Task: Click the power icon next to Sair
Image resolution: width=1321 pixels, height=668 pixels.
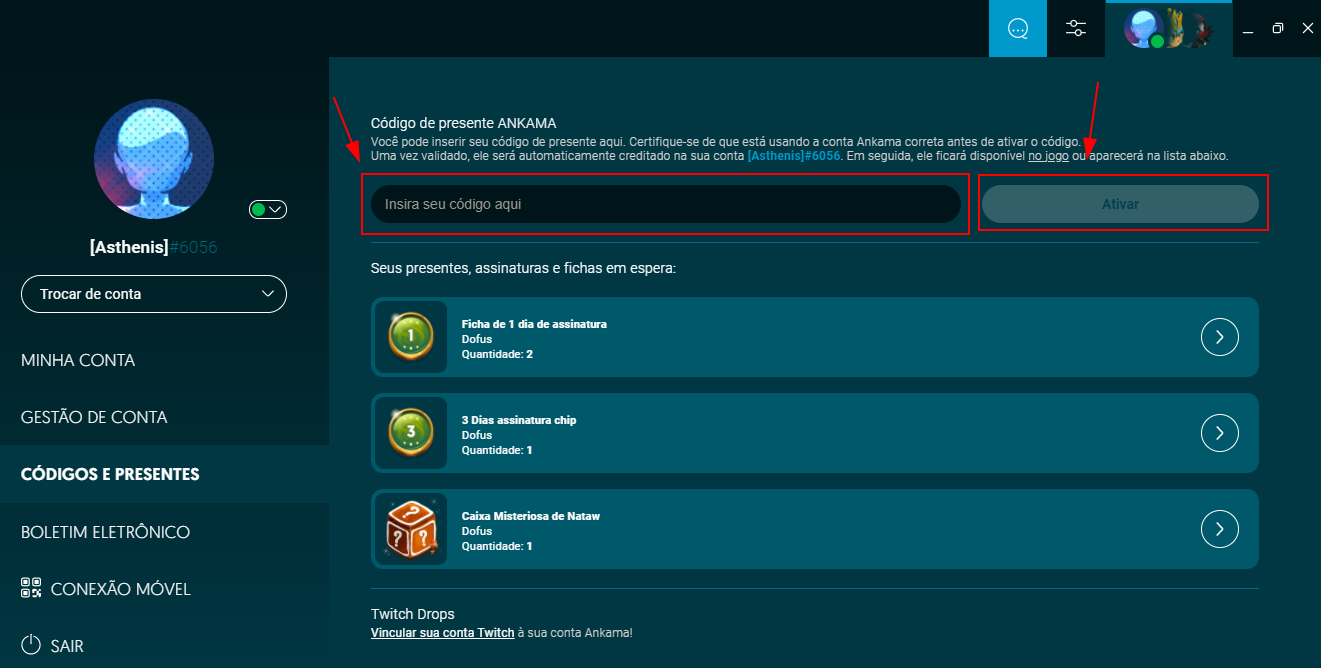Action: pos(31,645)
